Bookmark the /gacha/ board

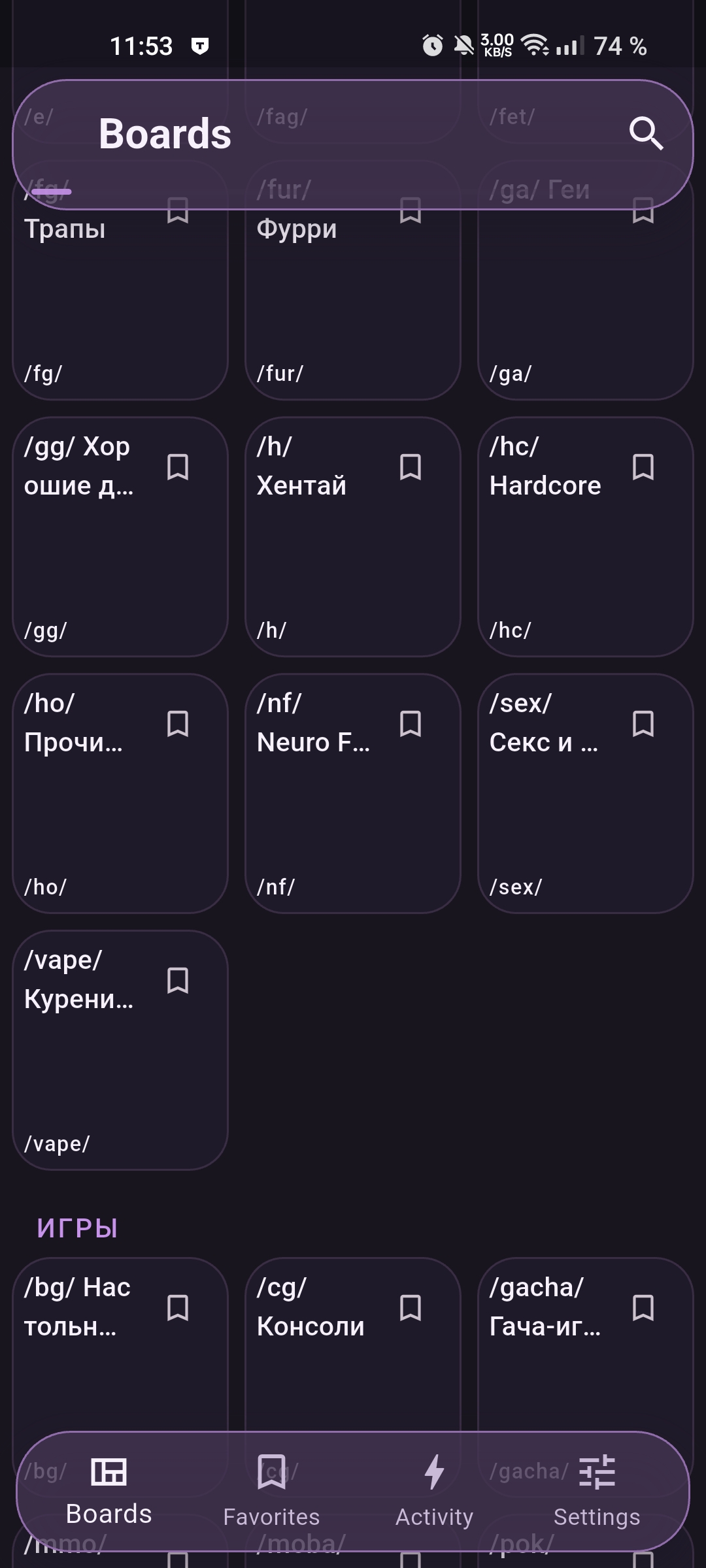click(643, 1308)
